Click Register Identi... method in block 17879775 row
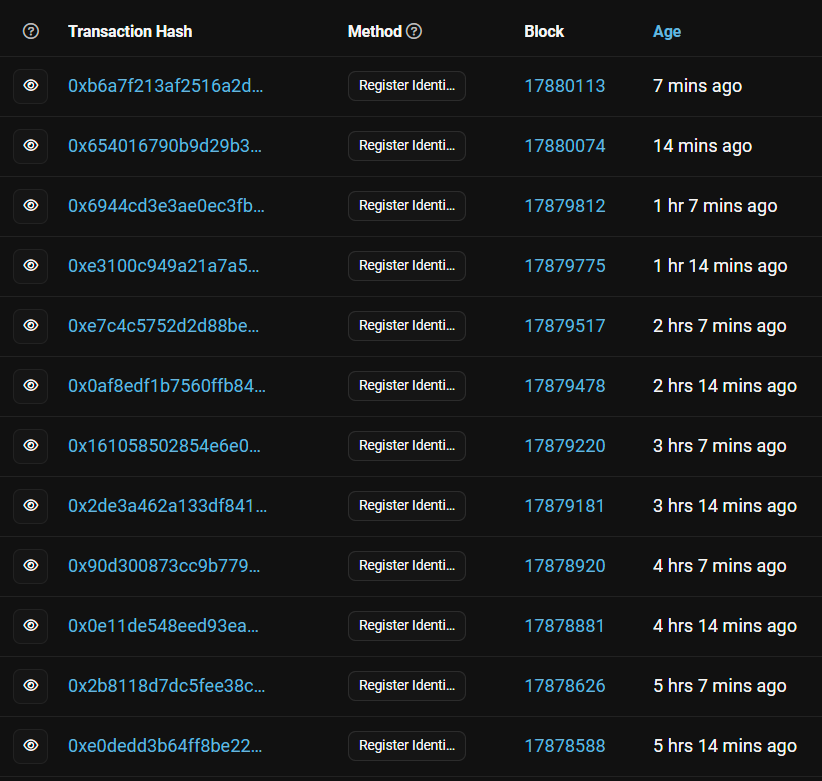The image size is (822, 781). click(x=407, y=266)
